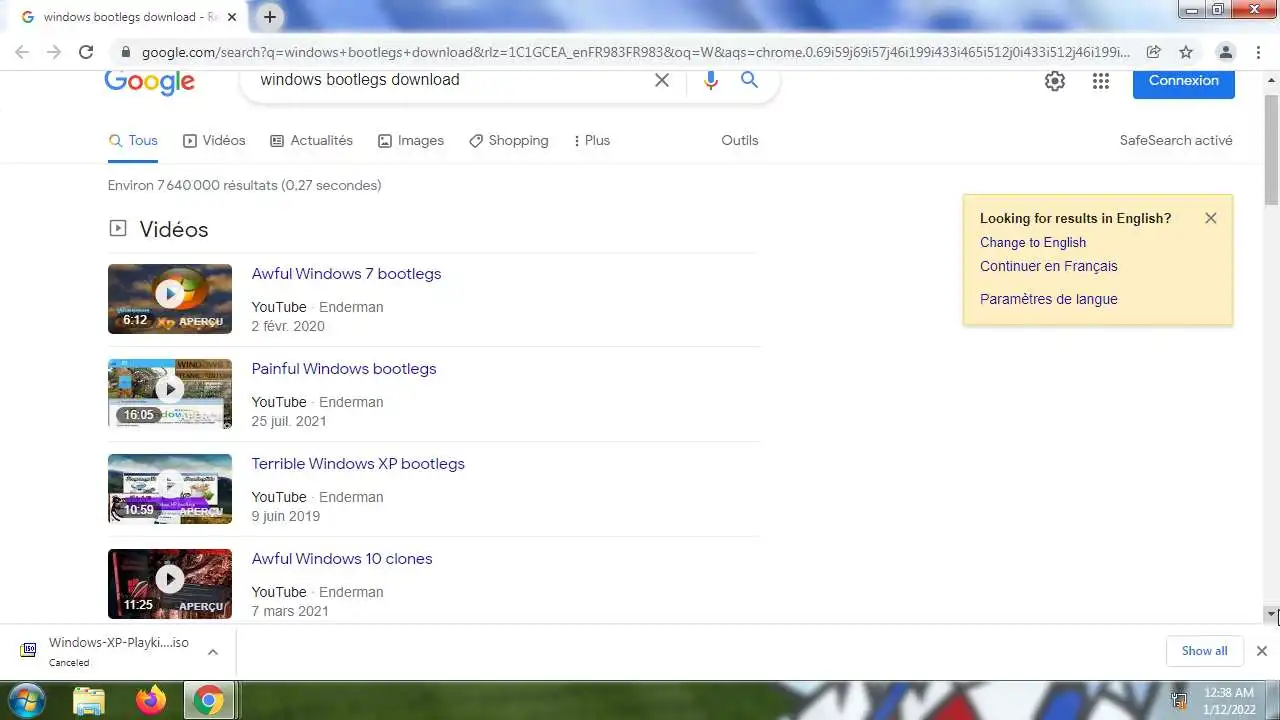Click the share page icon in address bar

tap(1153, 52)
